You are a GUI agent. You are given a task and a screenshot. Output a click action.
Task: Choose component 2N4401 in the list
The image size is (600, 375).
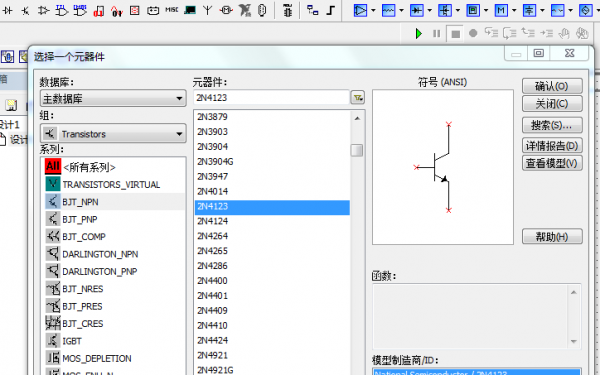click(x=272, y=295)
